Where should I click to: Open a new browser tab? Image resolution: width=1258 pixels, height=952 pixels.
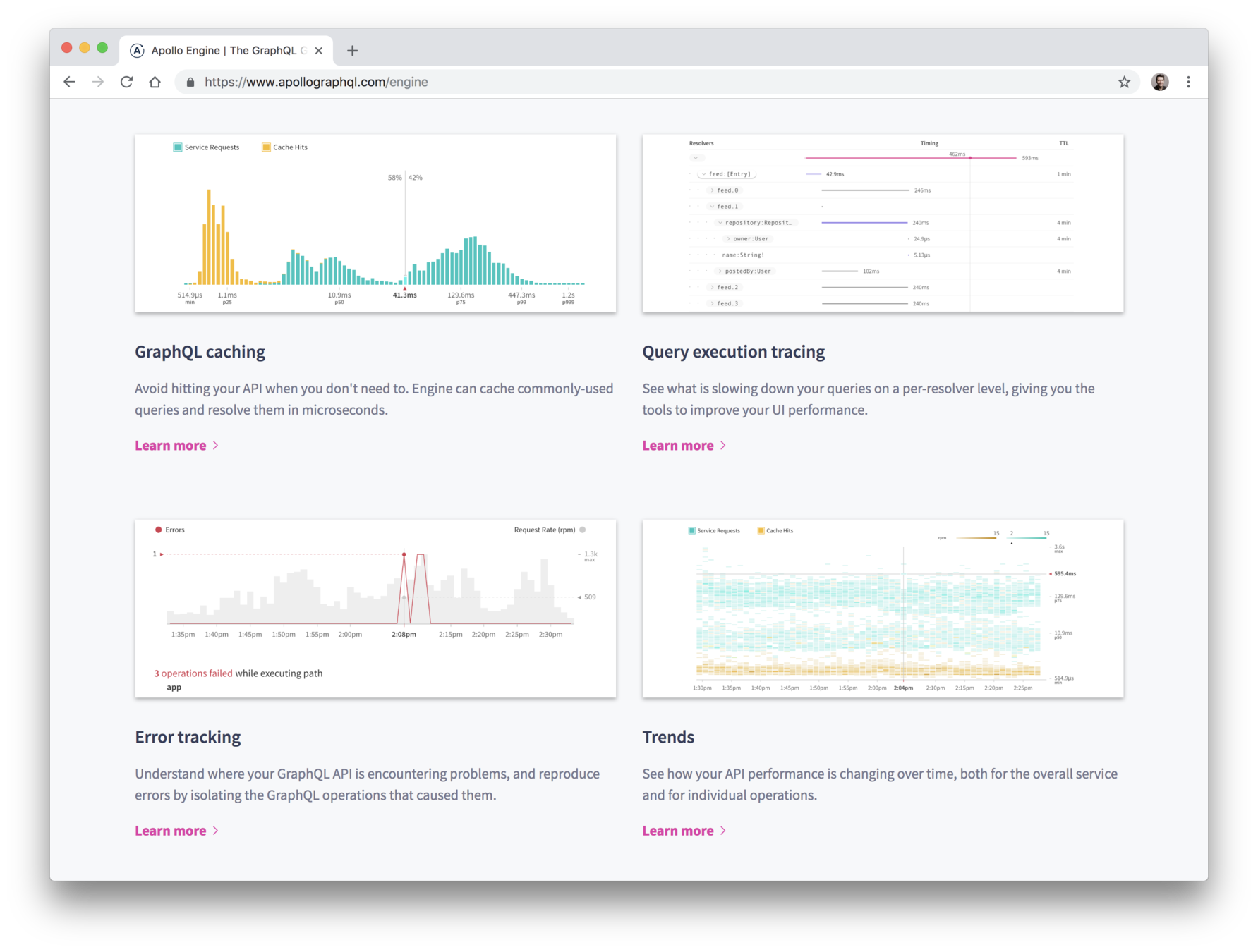(x=352, y=51)
